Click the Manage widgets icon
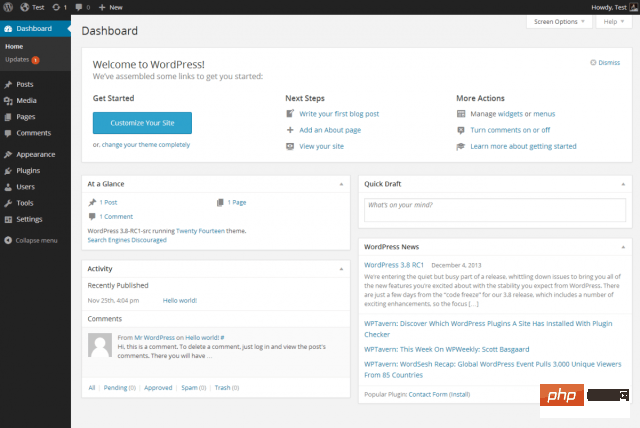The width and height of the screenshot is (640, 428). (x=461, y=114)
